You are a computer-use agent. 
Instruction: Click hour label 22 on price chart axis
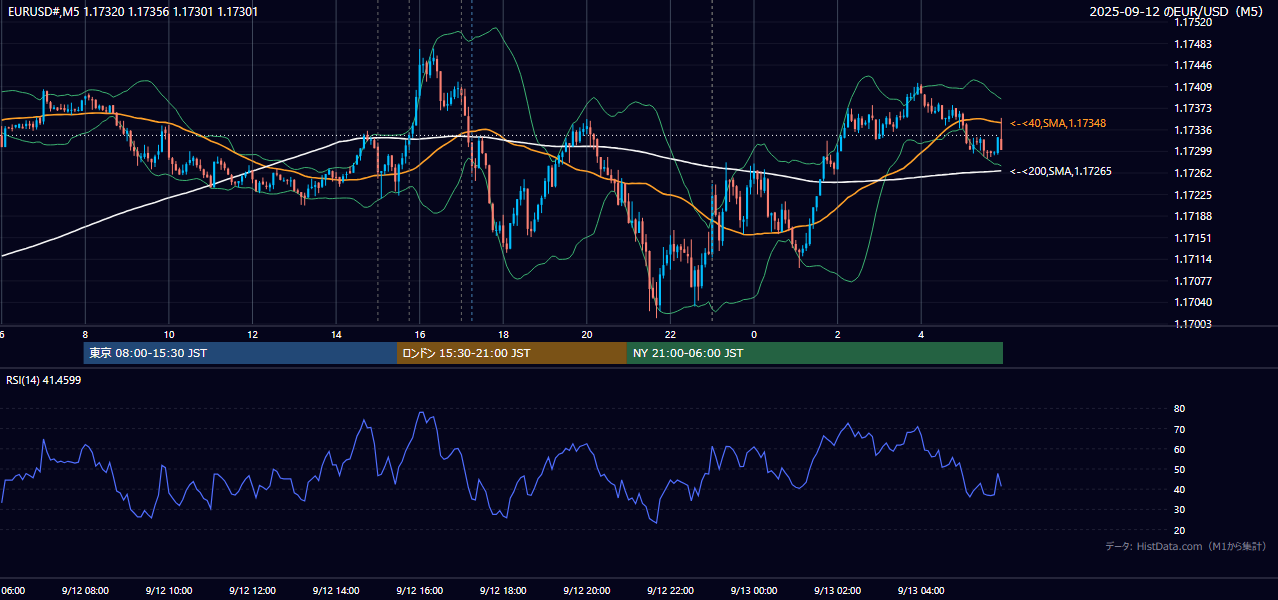pyautogui.click(x=670, y=334)
